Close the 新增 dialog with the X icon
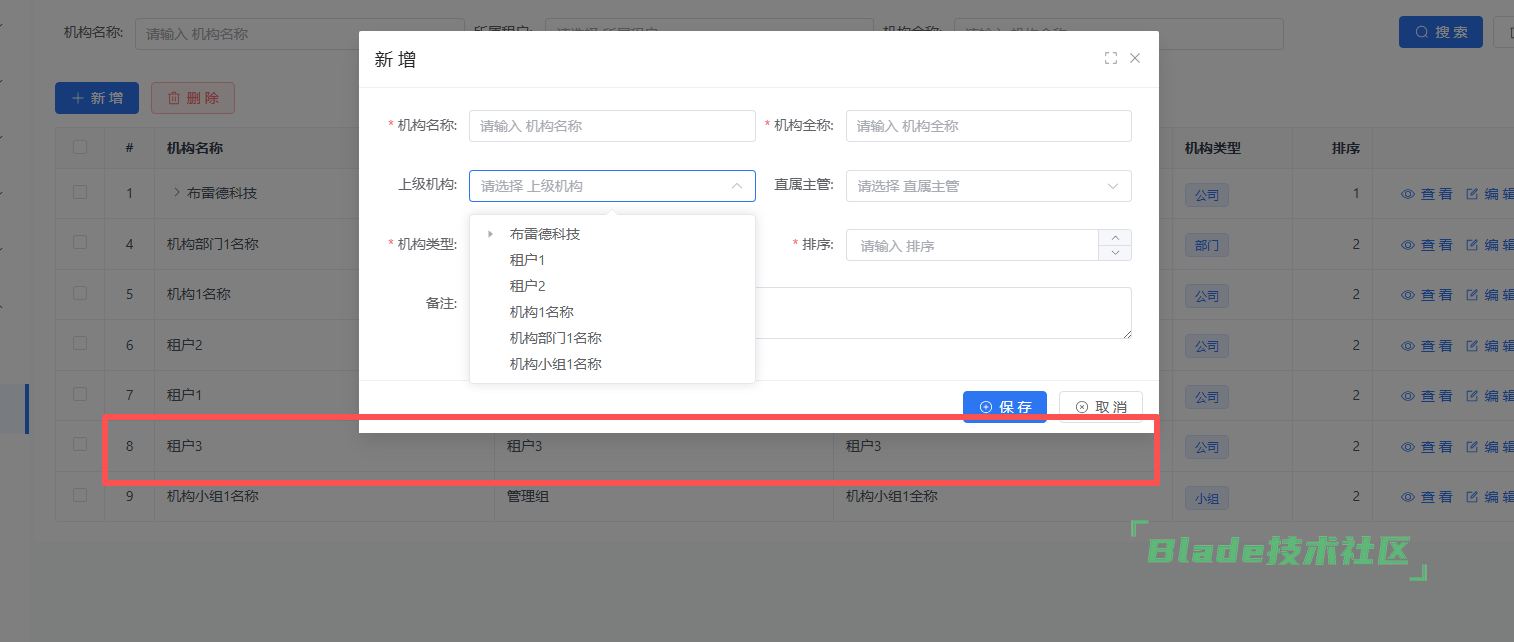The image size is (1514, 642). click(1135, 58)
